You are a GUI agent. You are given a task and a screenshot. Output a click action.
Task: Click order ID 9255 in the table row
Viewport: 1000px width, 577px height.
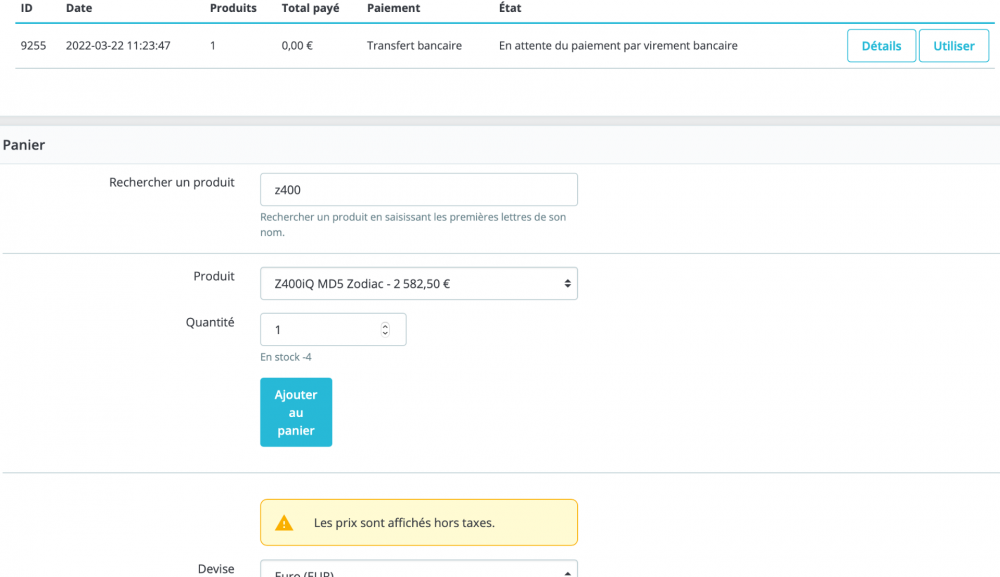click(33, 46)
